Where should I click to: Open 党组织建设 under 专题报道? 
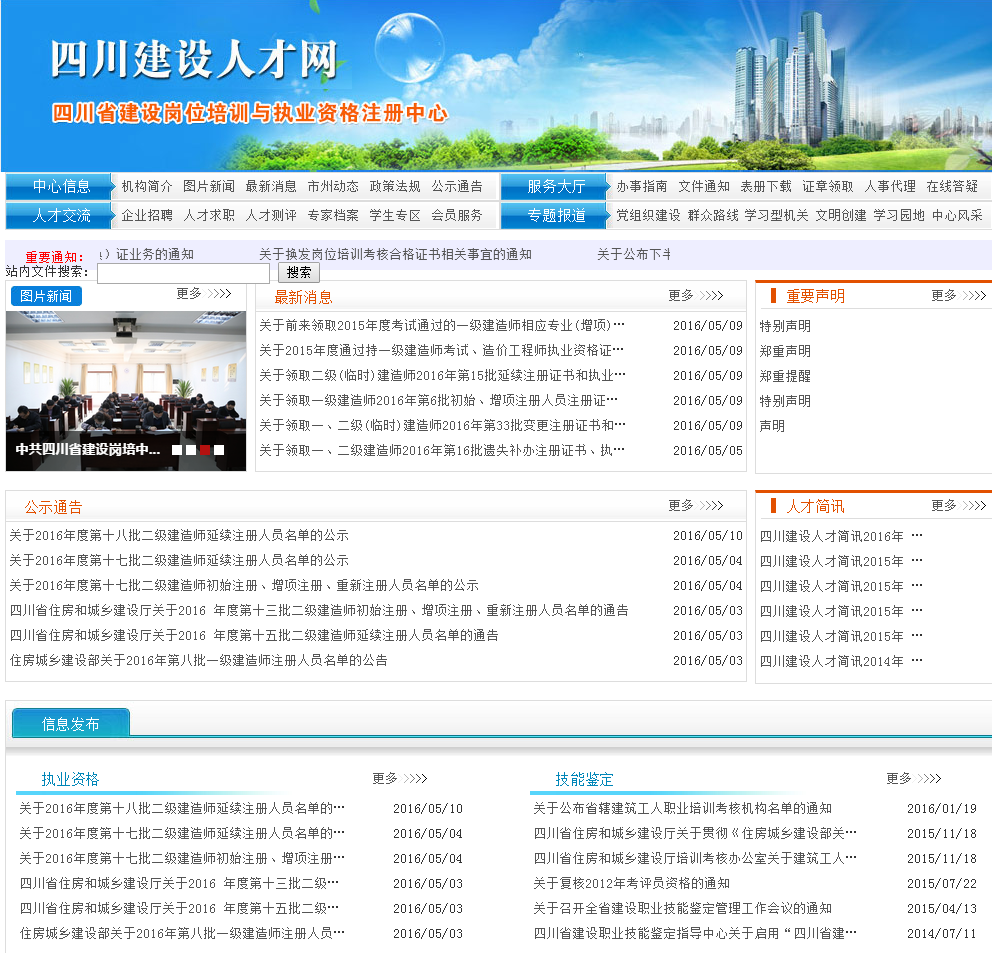pyautogui.click(x=648, y=215)
